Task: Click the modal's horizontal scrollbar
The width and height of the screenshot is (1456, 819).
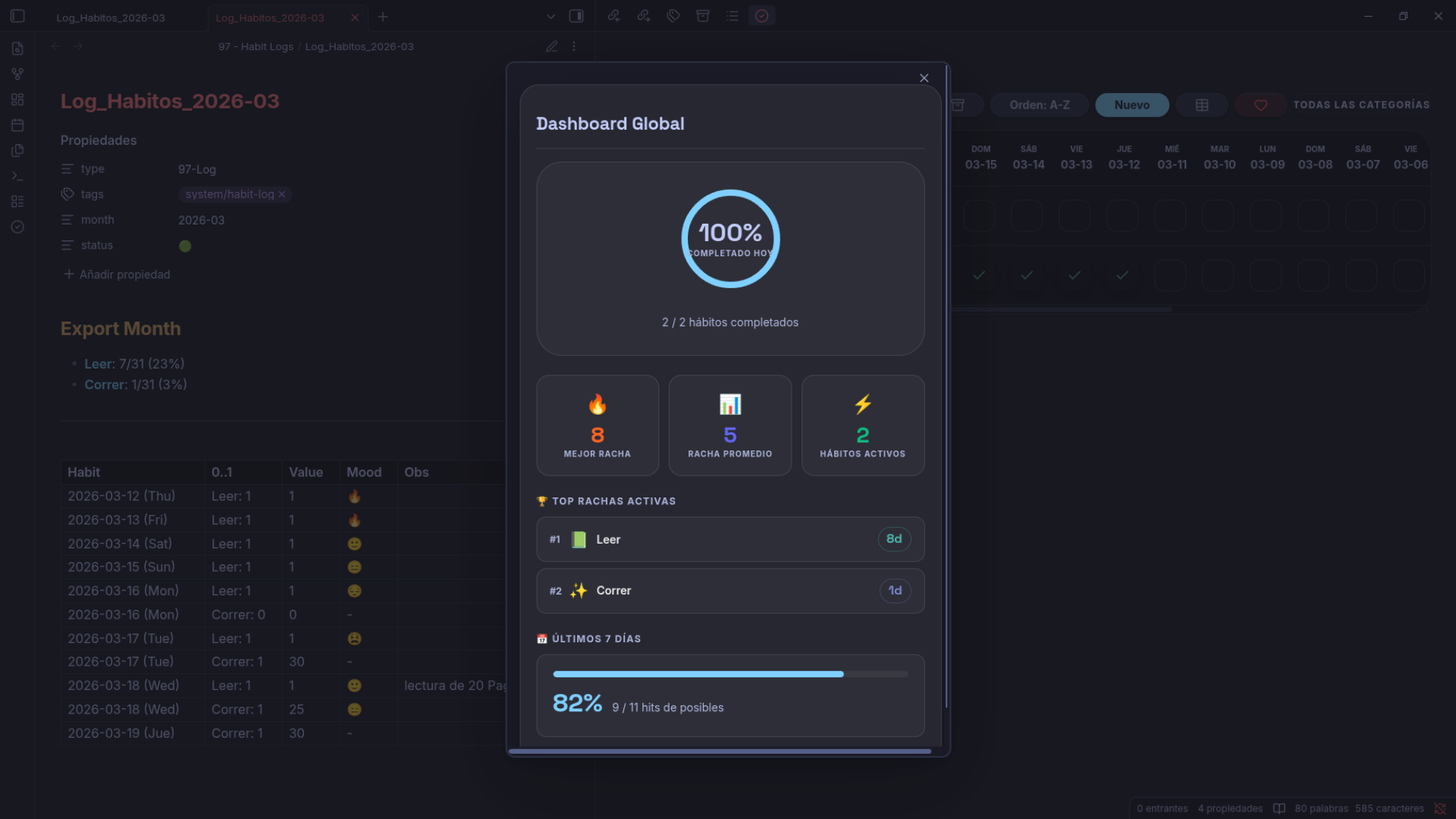Action: [x=719, y=752]
